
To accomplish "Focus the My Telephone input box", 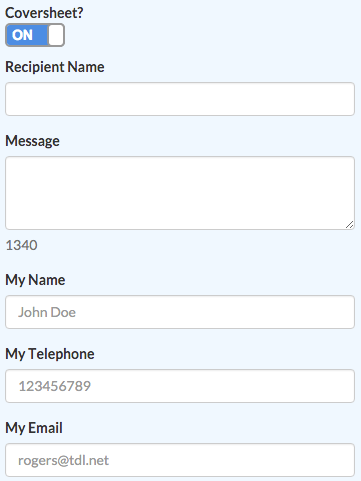I will 180,386.
